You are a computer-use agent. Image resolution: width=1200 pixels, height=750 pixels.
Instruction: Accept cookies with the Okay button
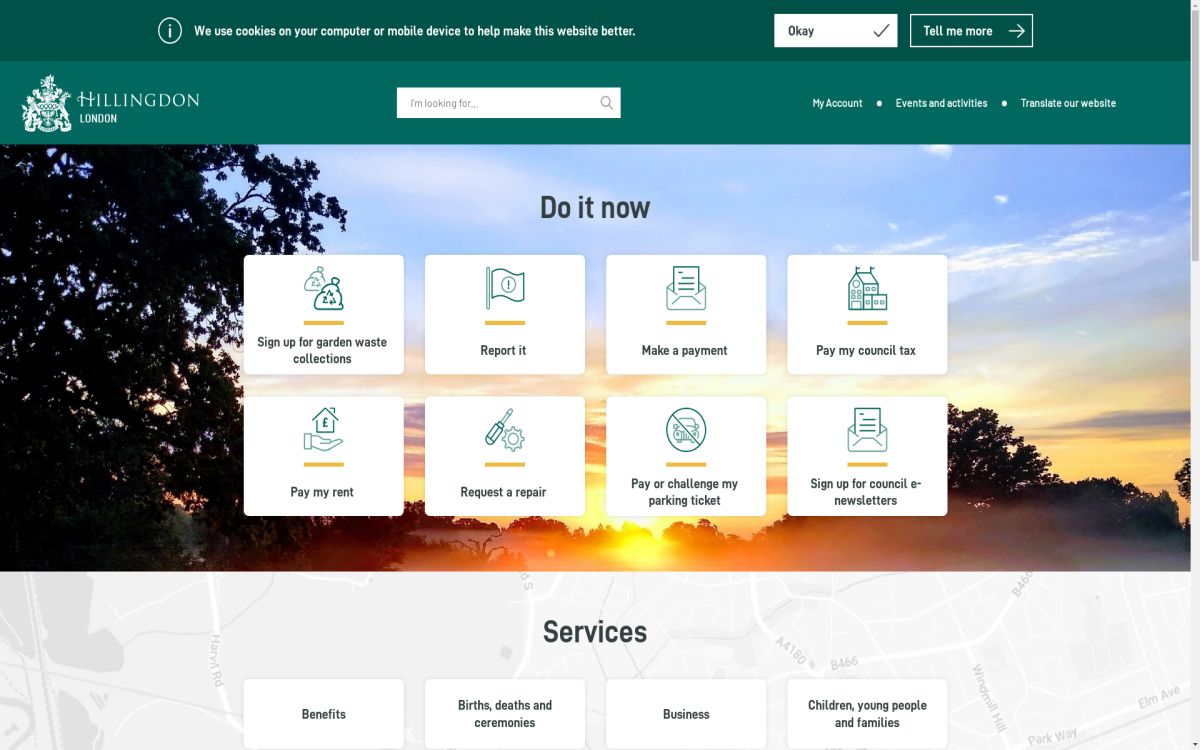pyautogui.click(x=835, y=30)
